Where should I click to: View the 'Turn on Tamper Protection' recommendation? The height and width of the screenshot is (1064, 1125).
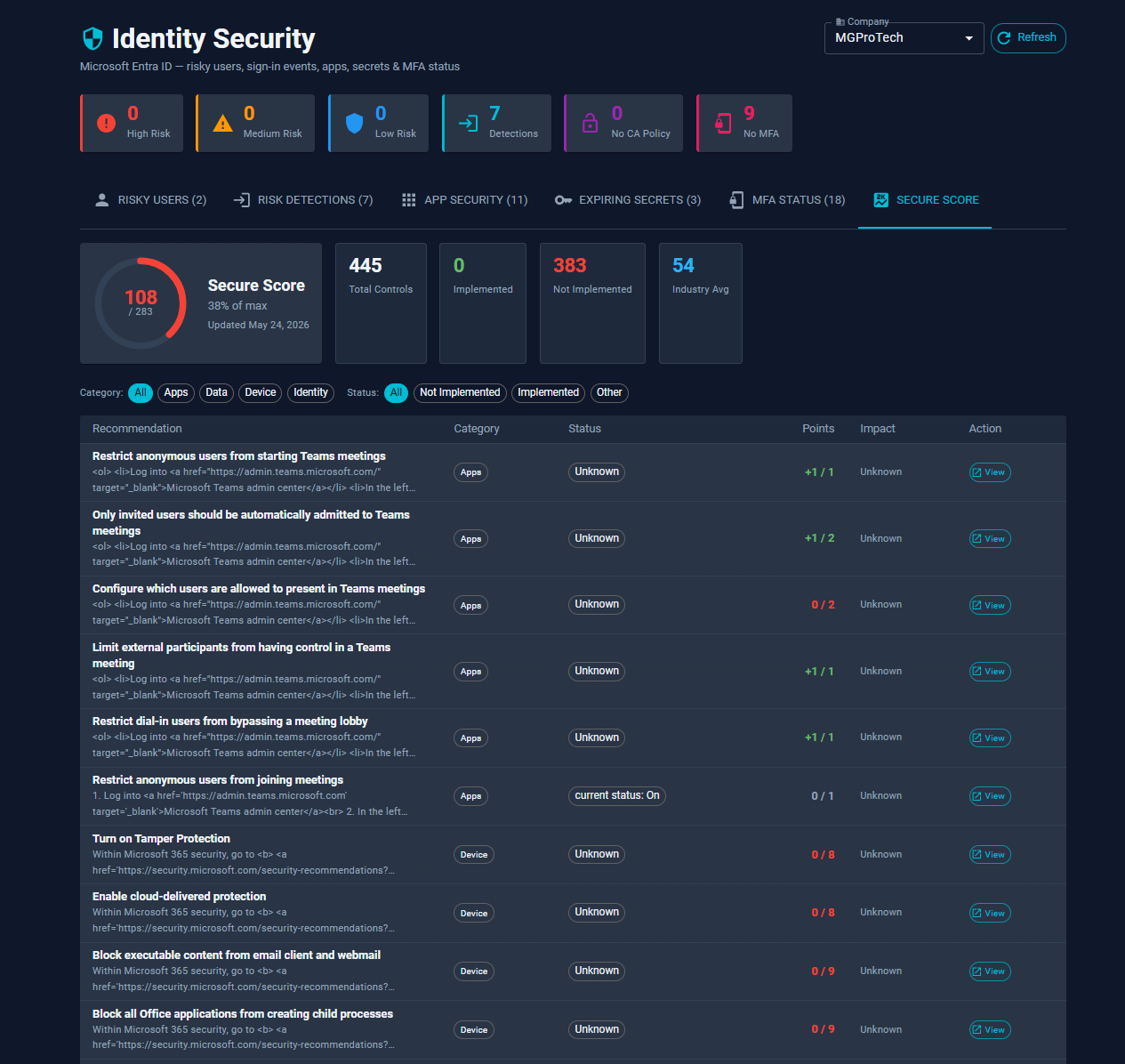990,855
